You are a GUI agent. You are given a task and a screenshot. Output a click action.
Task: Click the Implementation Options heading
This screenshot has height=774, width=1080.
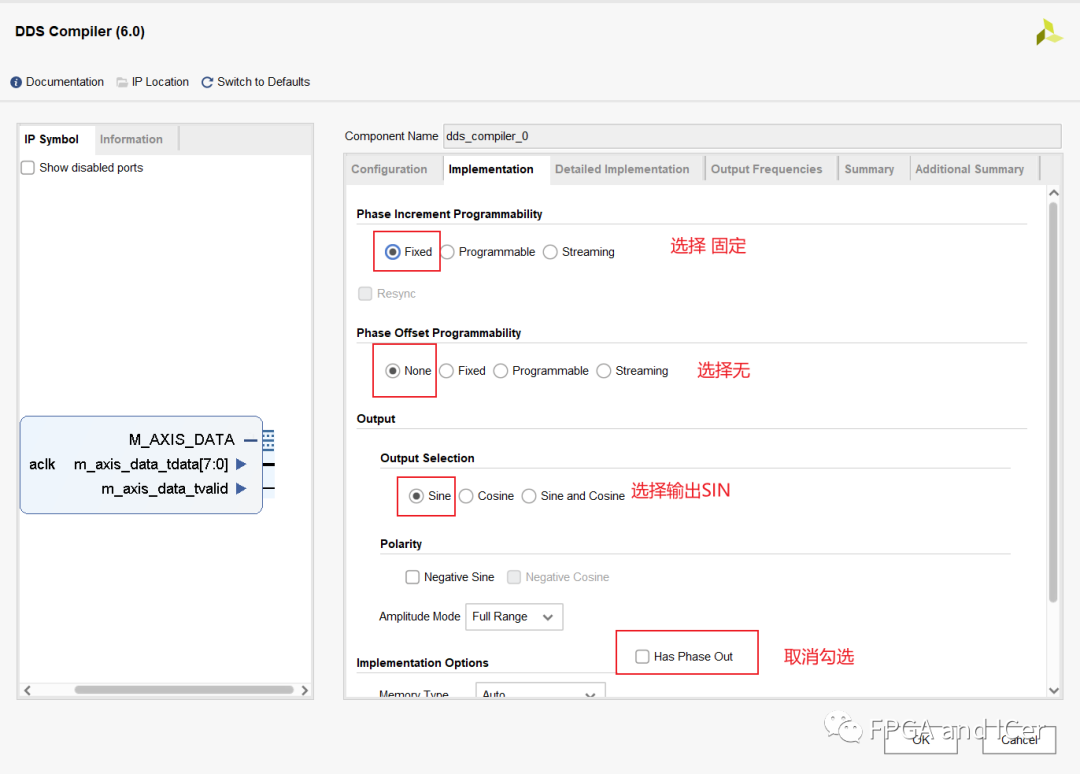422,663
